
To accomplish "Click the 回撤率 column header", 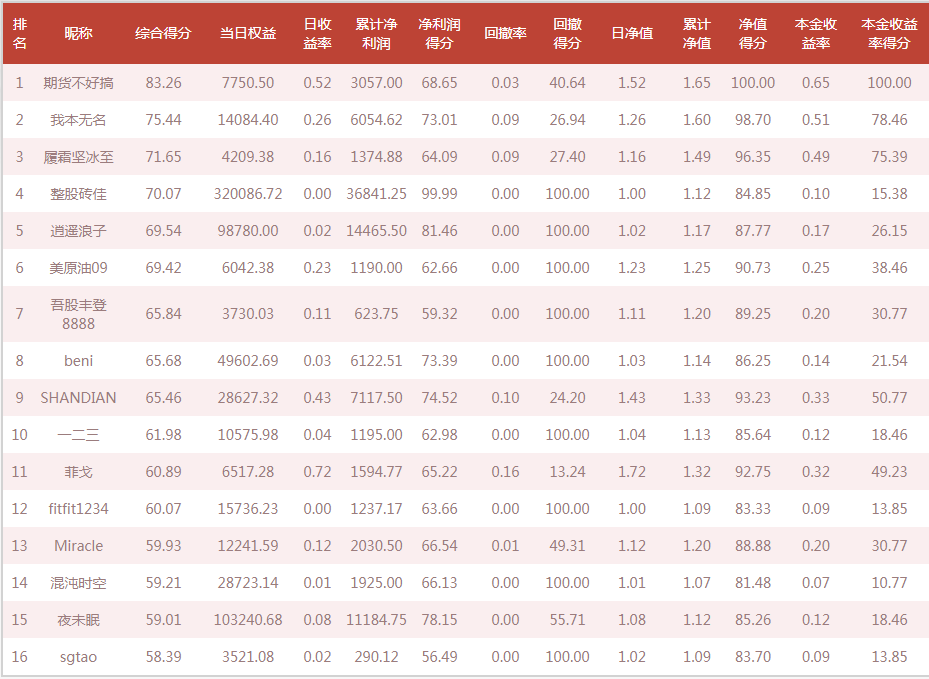I will click(x=505, y=33).
